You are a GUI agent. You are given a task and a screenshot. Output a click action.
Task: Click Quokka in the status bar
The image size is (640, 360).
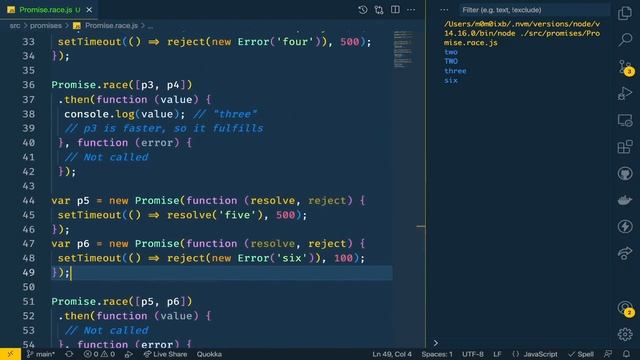[209, 354]
